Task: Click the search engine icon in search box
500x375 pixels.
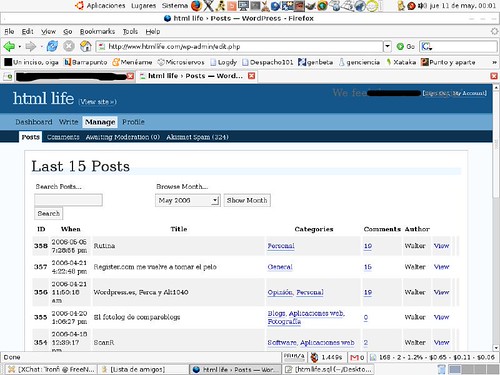Action: click(426, 47)
